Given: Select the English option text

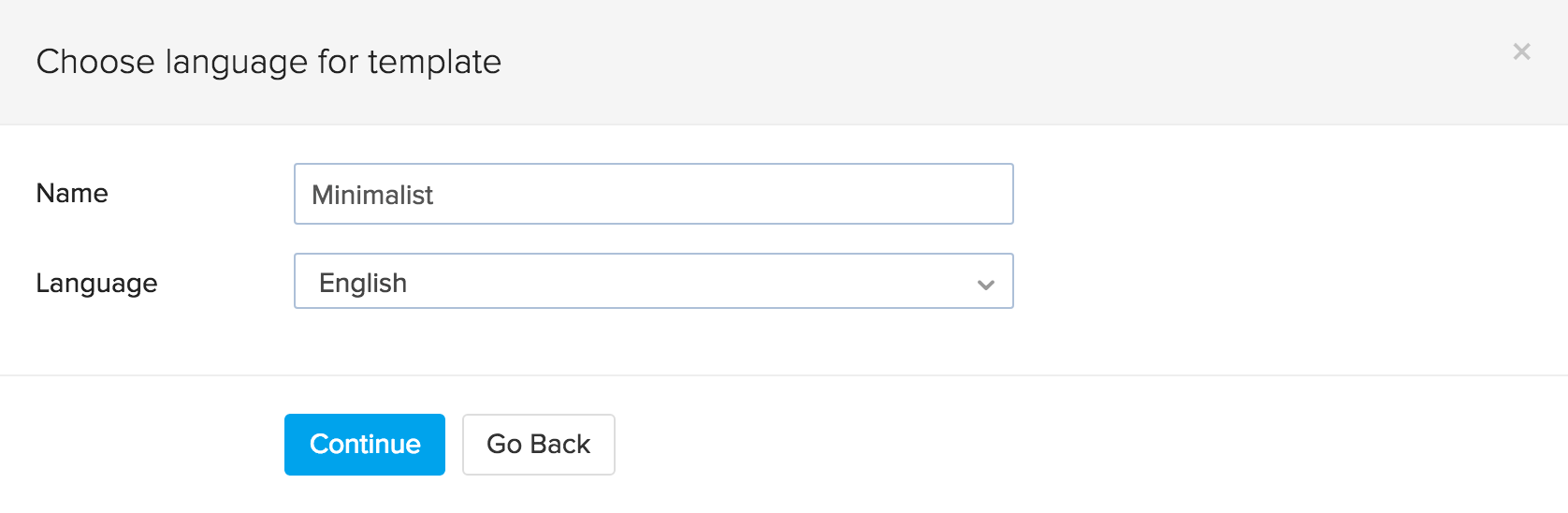Looking at the screenshot, I should 363,283.
